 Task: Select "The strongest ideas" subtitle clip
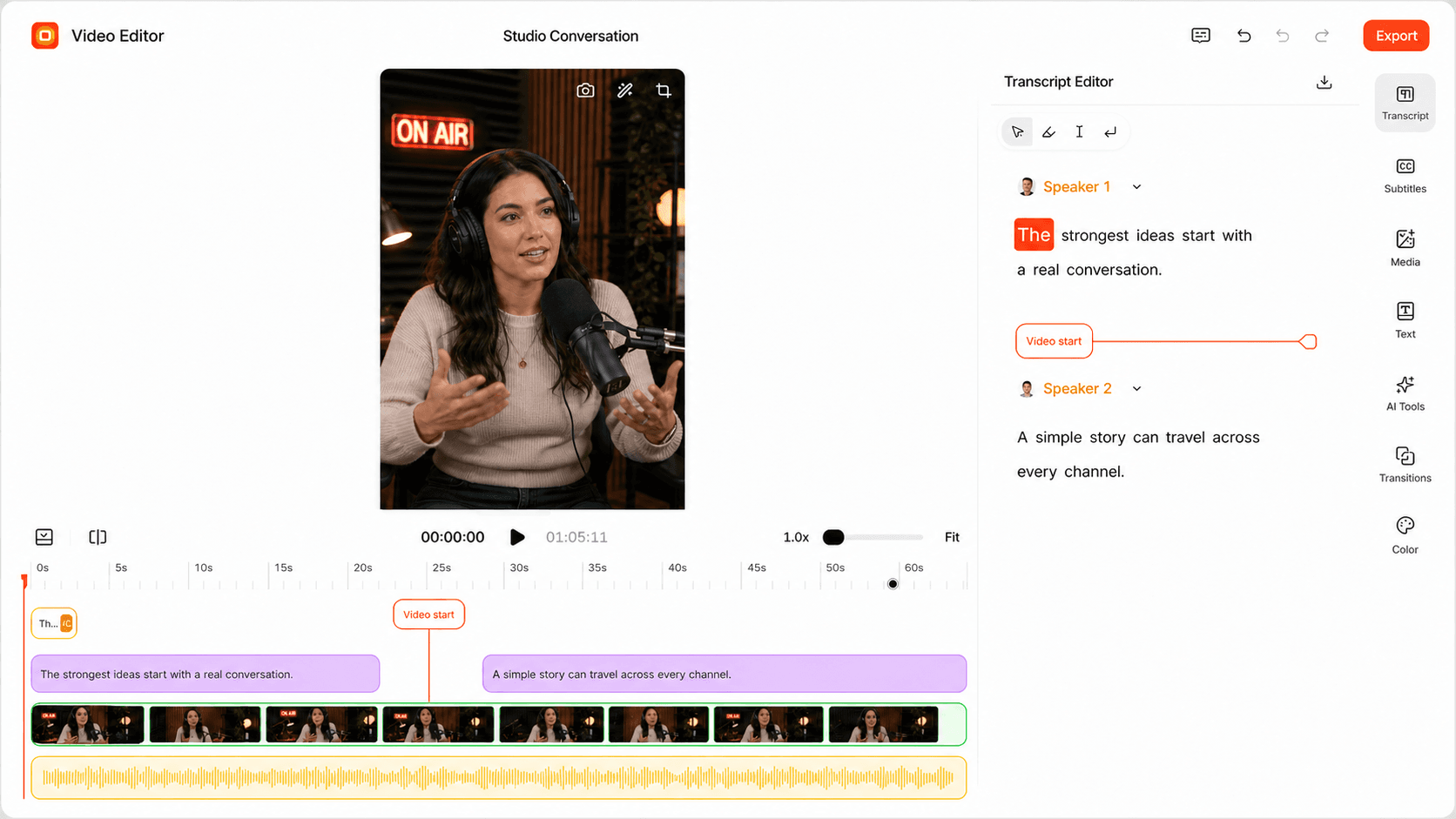(205, 674)
